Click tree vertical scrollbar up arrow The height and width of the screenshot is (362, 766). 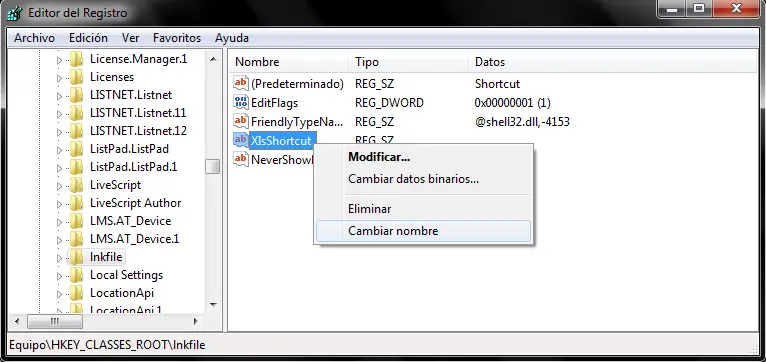(213, 59)
